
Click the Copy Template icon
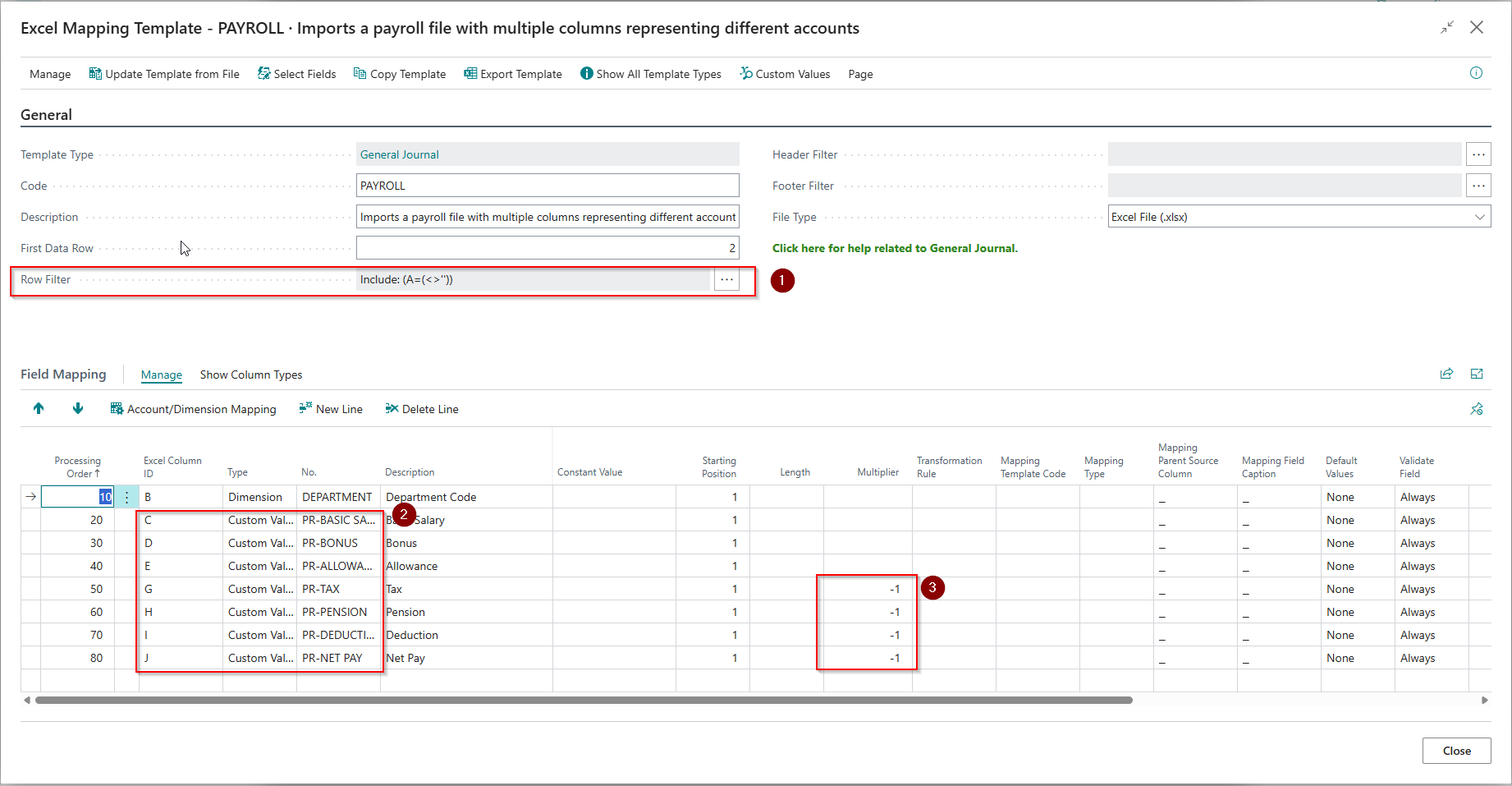(360, 73)
